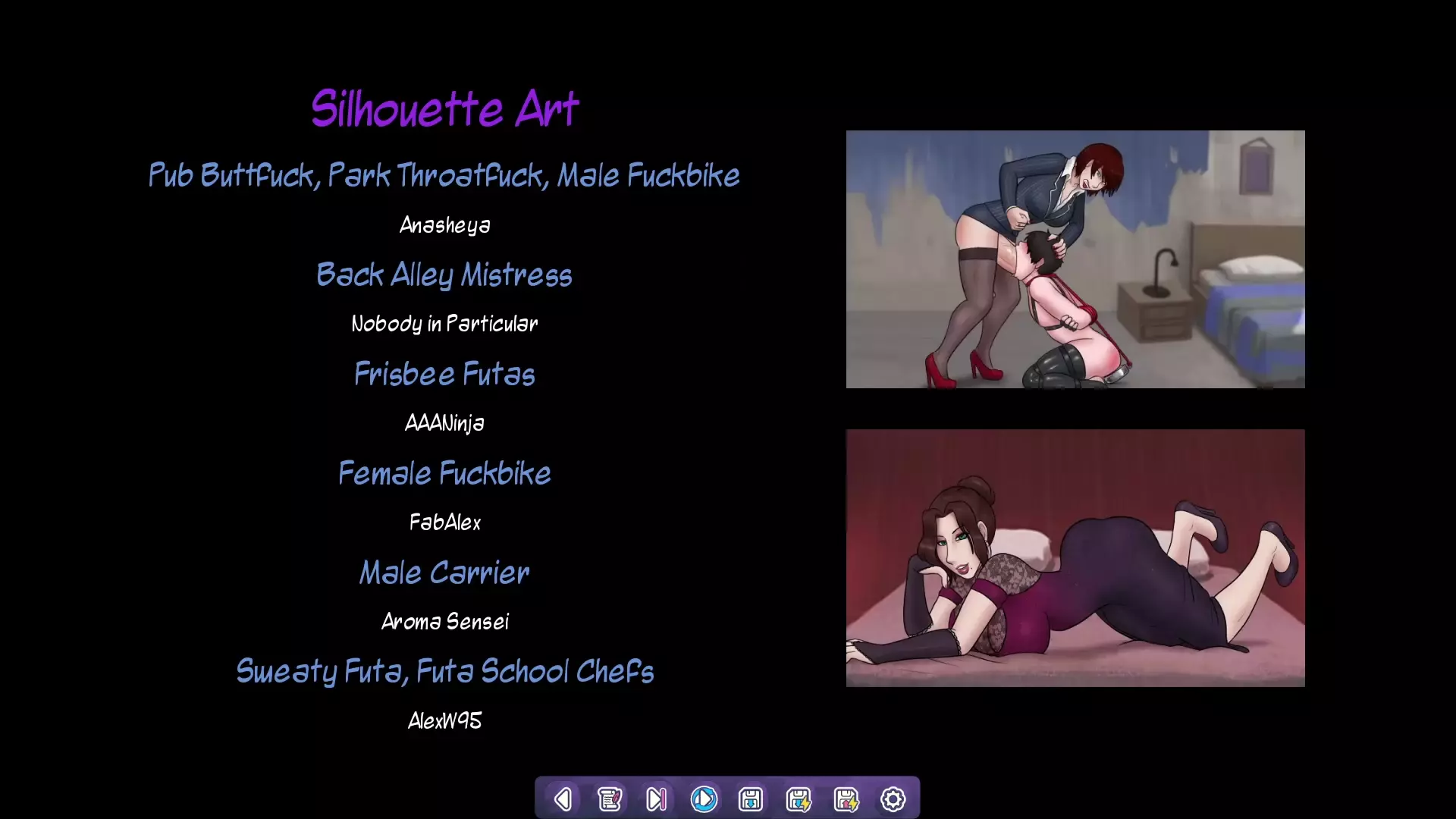This screenshot has width=1456, height=819.
Task: Click the Frisbee title credit line
Action: [444, 374]
